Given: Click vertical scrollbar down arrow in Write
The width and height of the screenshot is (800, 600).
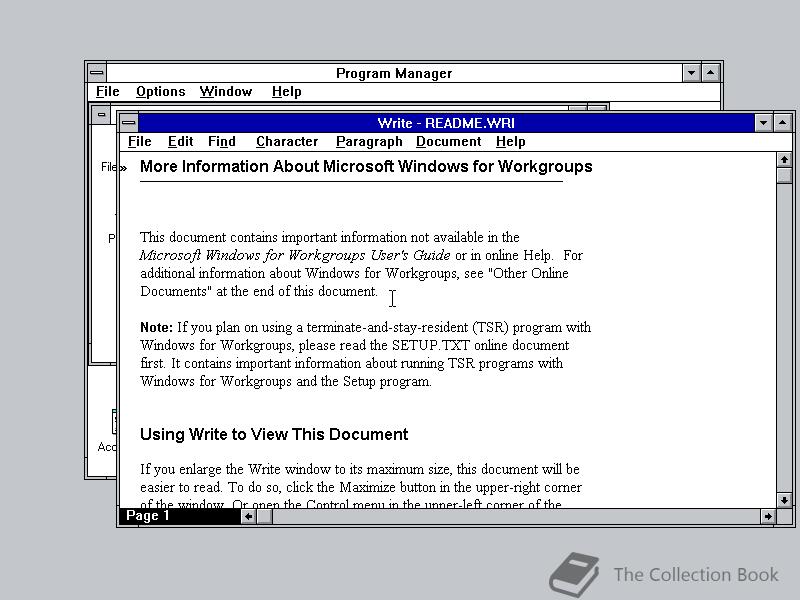Looking at the screenshot, I should 784,500.
